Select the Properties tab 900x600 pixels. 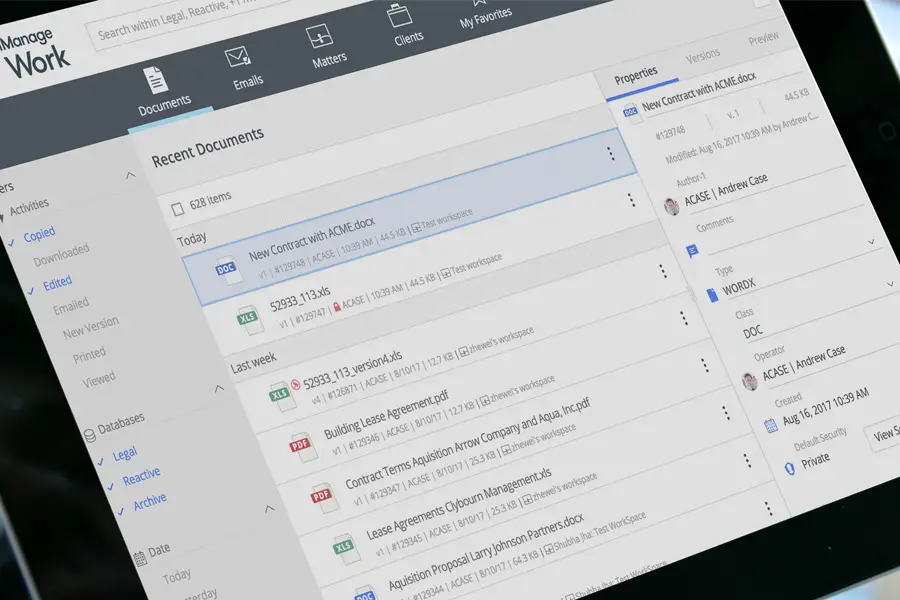(x=636, y=76)
